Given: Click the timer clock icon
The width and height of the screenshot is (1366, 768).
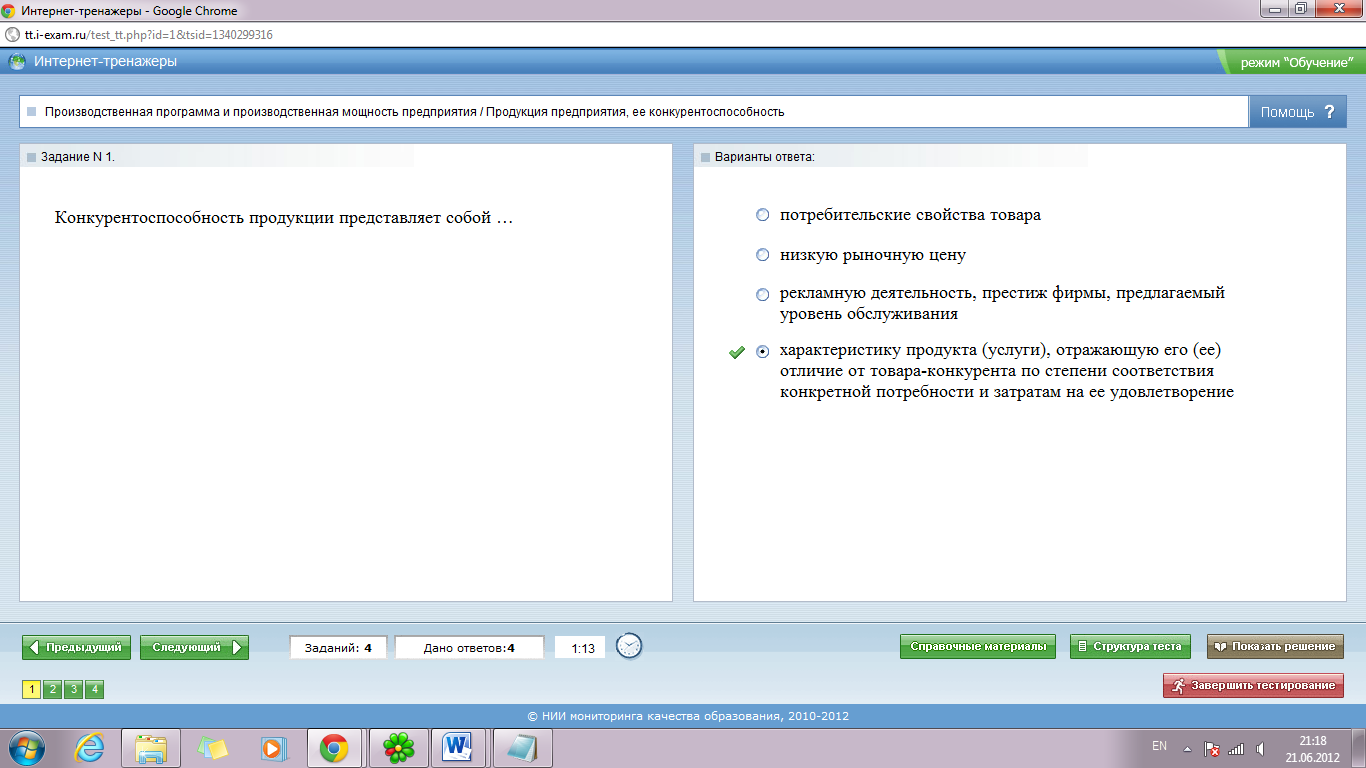Looking at the screenshot, I should pos(629,646).
